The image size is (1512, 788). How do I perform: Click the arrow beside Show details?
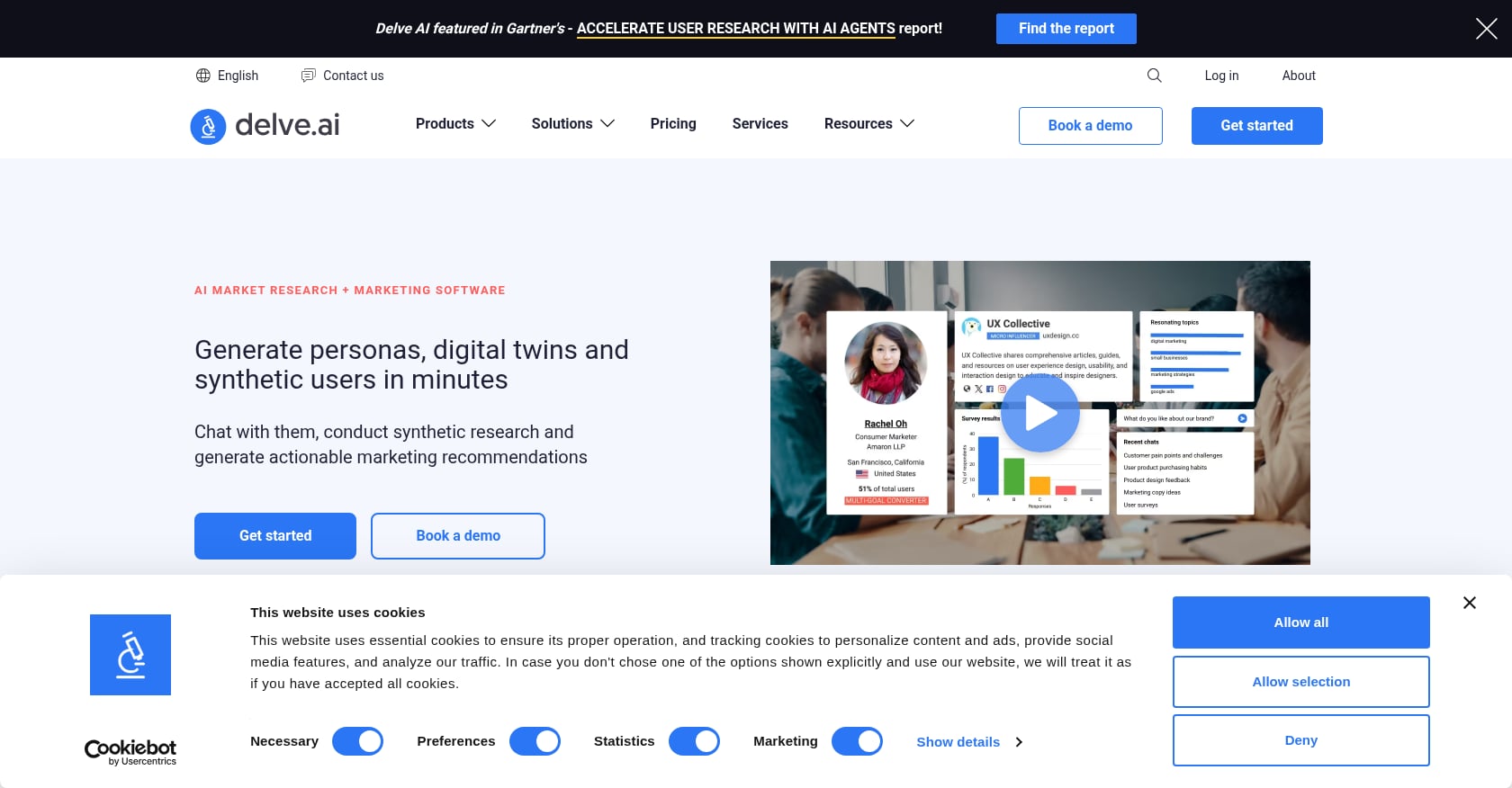click(x=1019, y=742)
